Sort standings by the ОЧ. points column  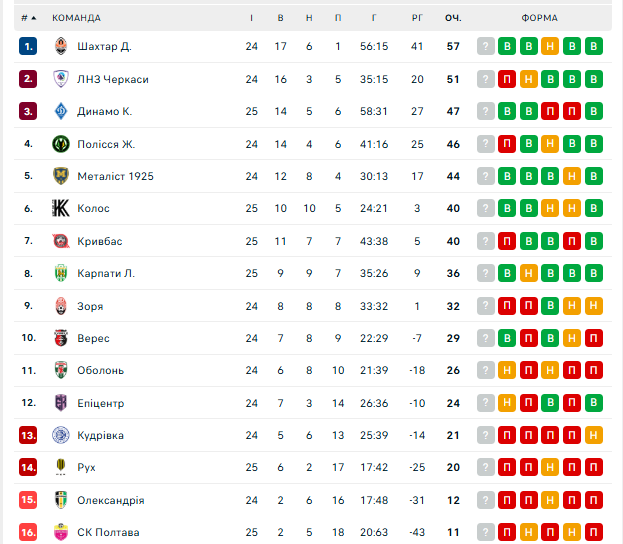(453, 18)
